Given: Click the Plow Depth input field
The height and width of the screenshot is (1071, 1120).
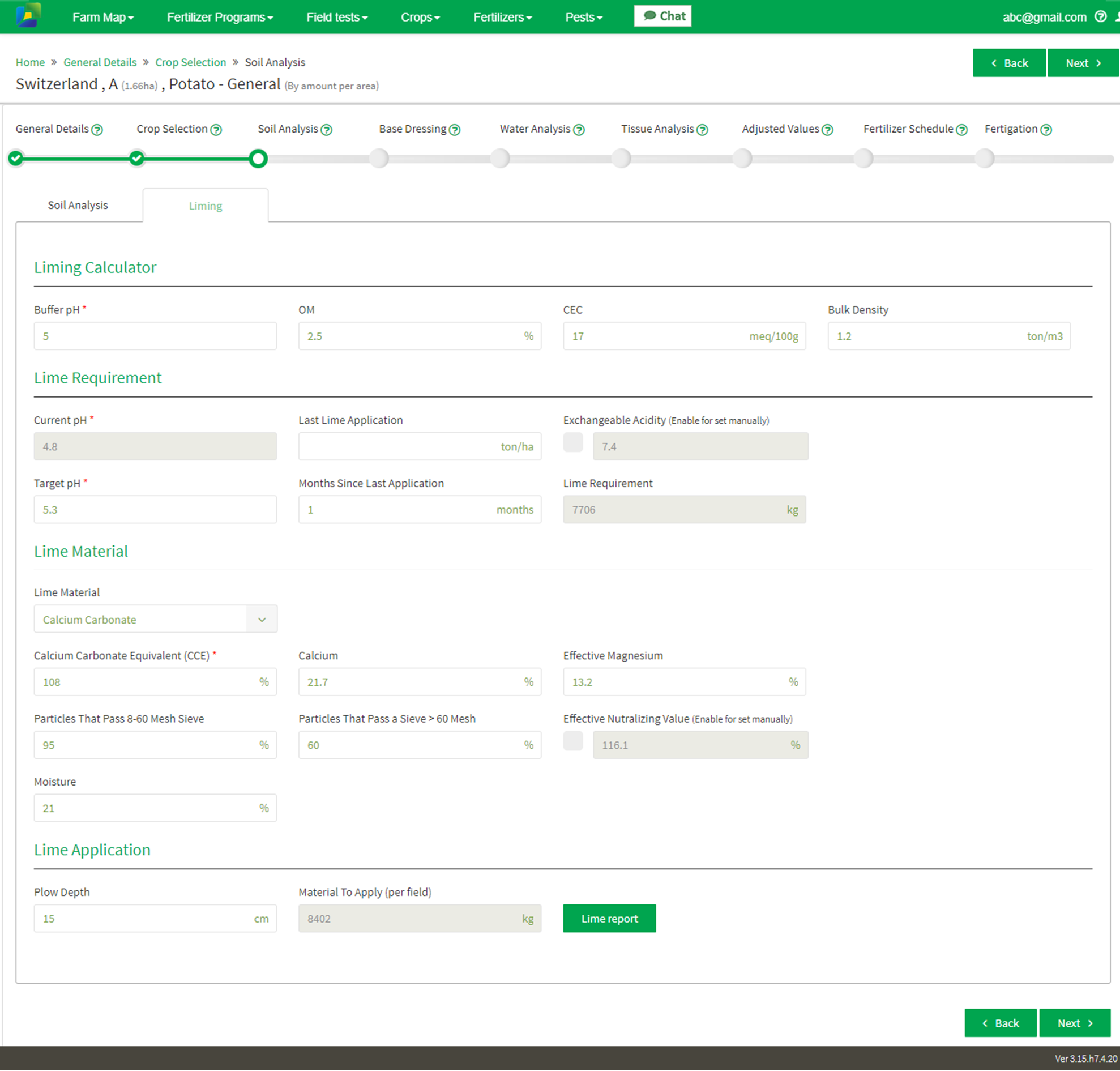Looking at the screenshot, I should click(155, 919).
